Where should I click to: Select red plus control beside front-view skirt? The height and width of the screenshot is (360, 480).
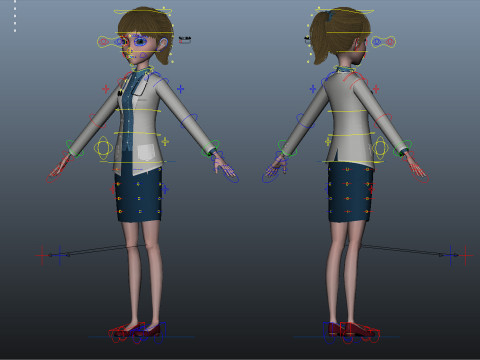coord(113,189)
